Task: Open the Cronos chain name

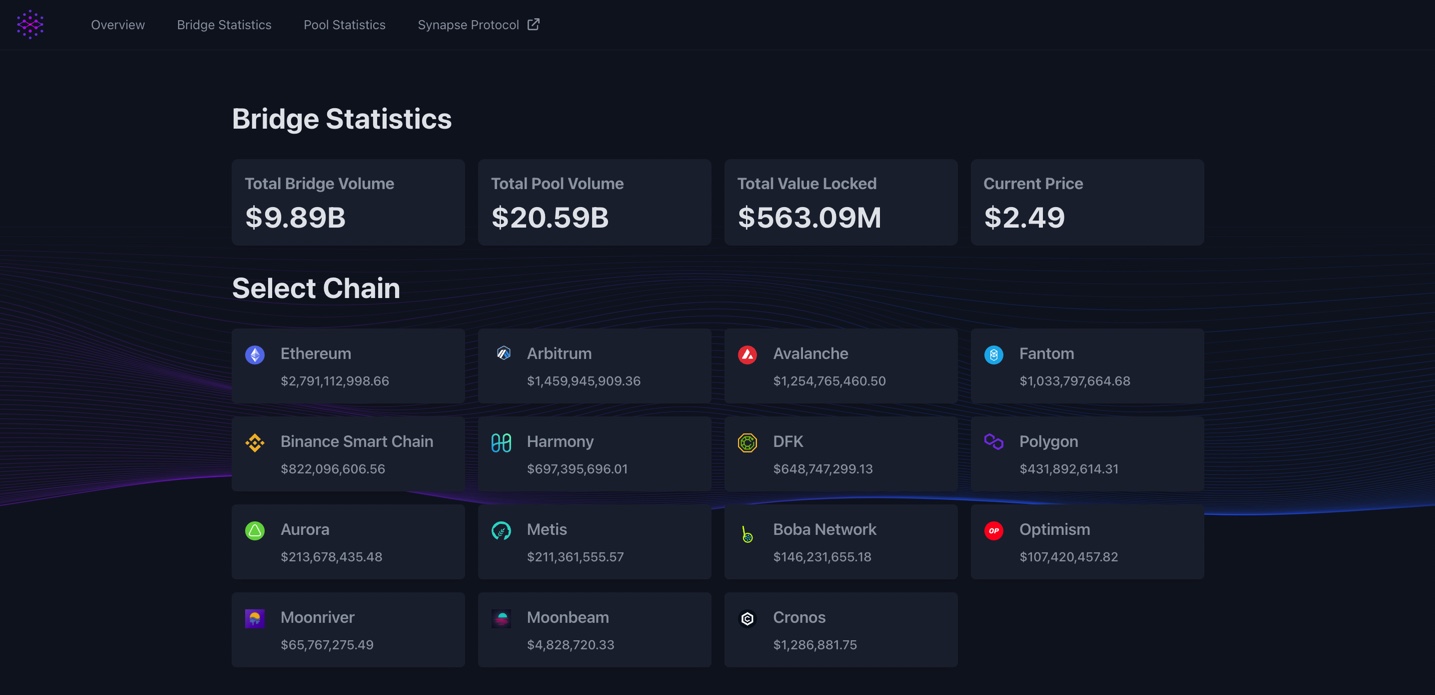Action: pos(799,618)
